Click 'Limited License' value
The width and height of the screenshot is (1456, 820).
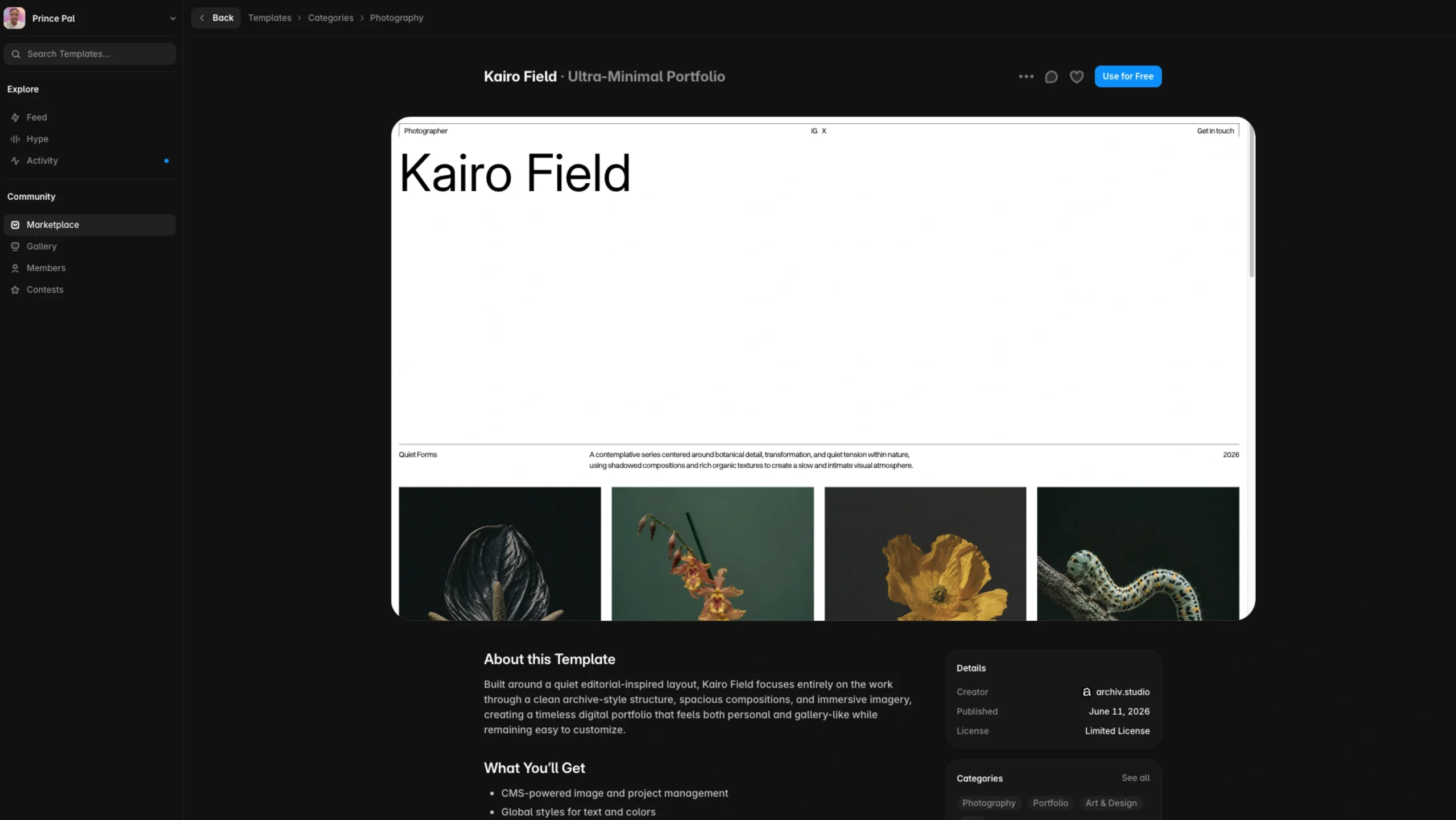[1117, 731]
